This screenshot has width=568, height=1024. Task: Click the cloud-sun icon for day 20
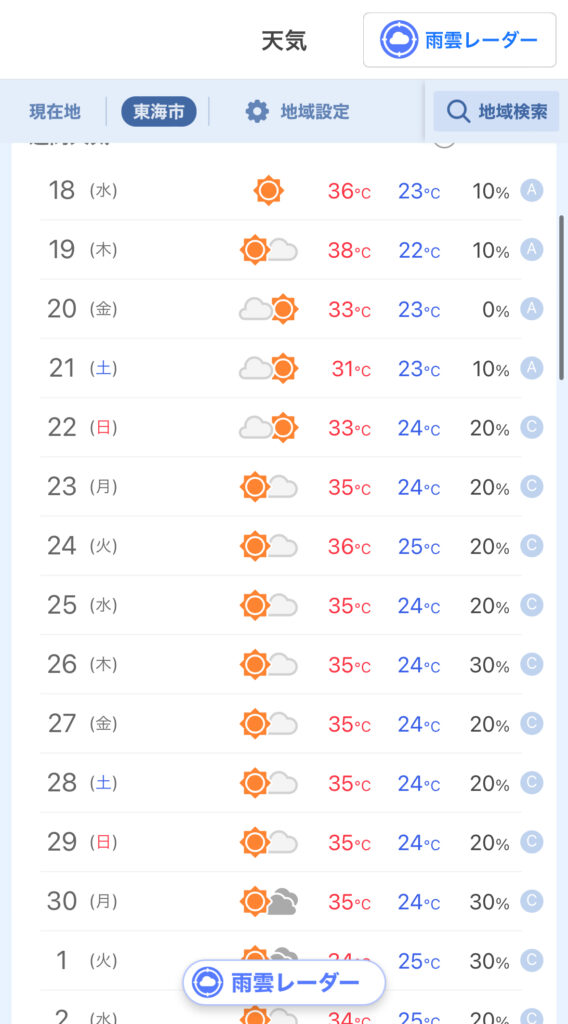(269, 309)
